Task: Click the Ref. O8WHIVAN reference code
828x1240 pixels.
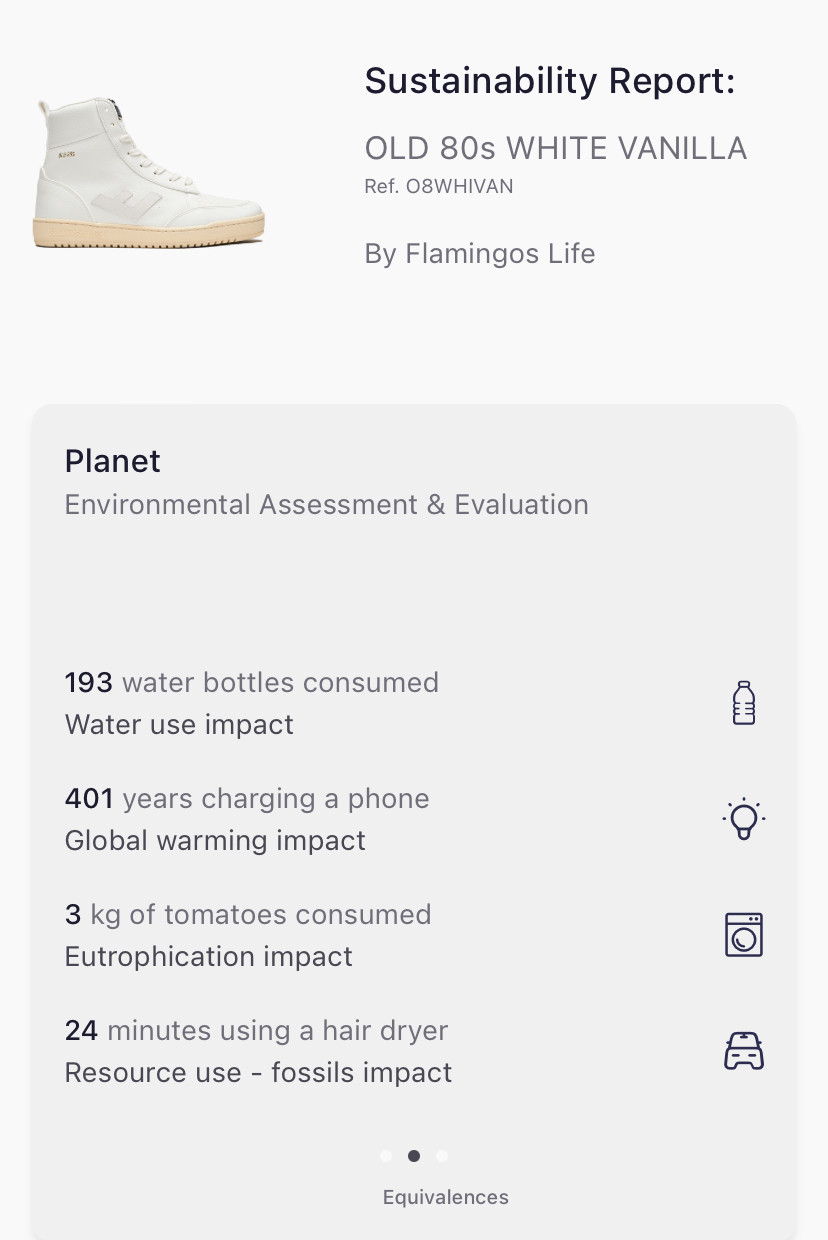Action: pyautogui.click(x=438, y=186)
